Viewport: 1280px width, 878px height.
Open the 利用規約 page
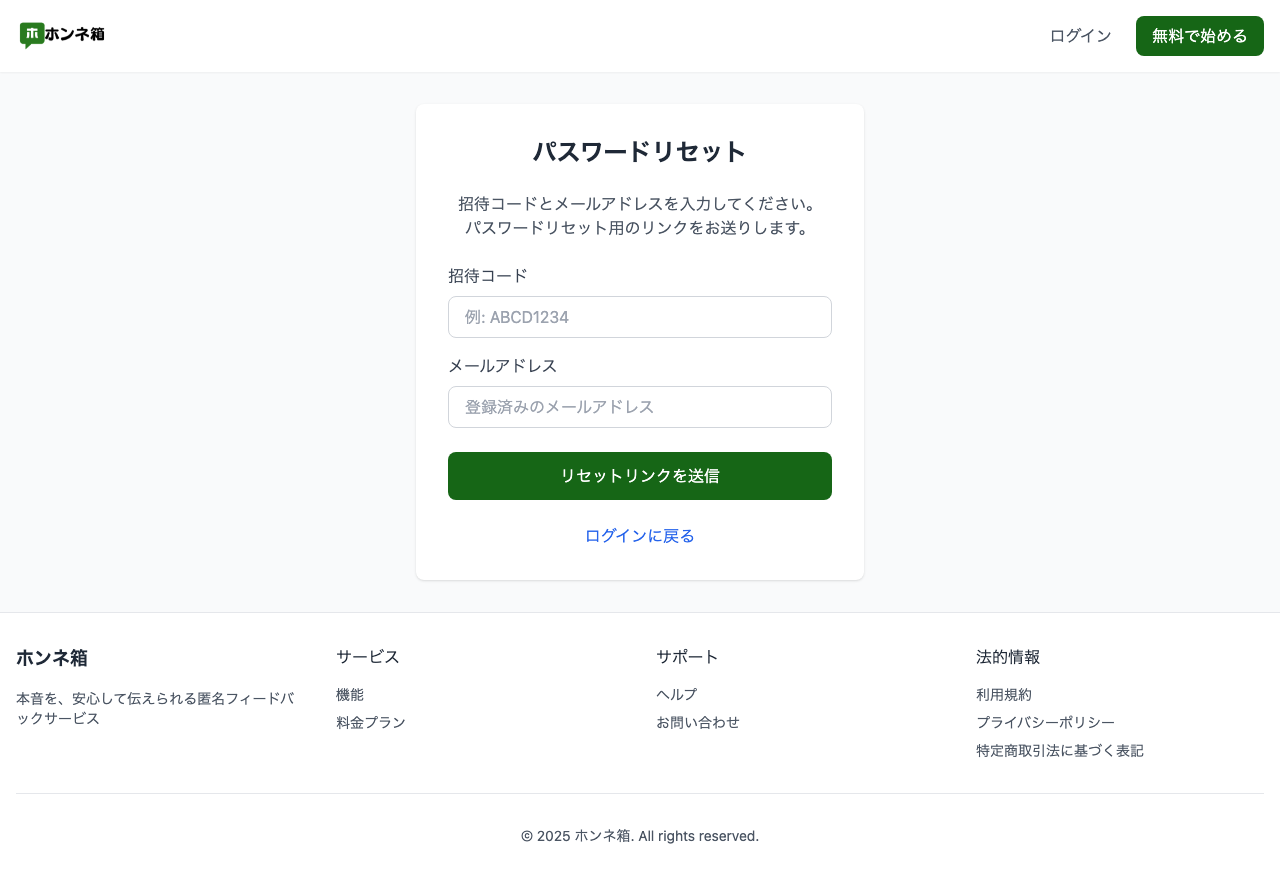pos(1003,694)
